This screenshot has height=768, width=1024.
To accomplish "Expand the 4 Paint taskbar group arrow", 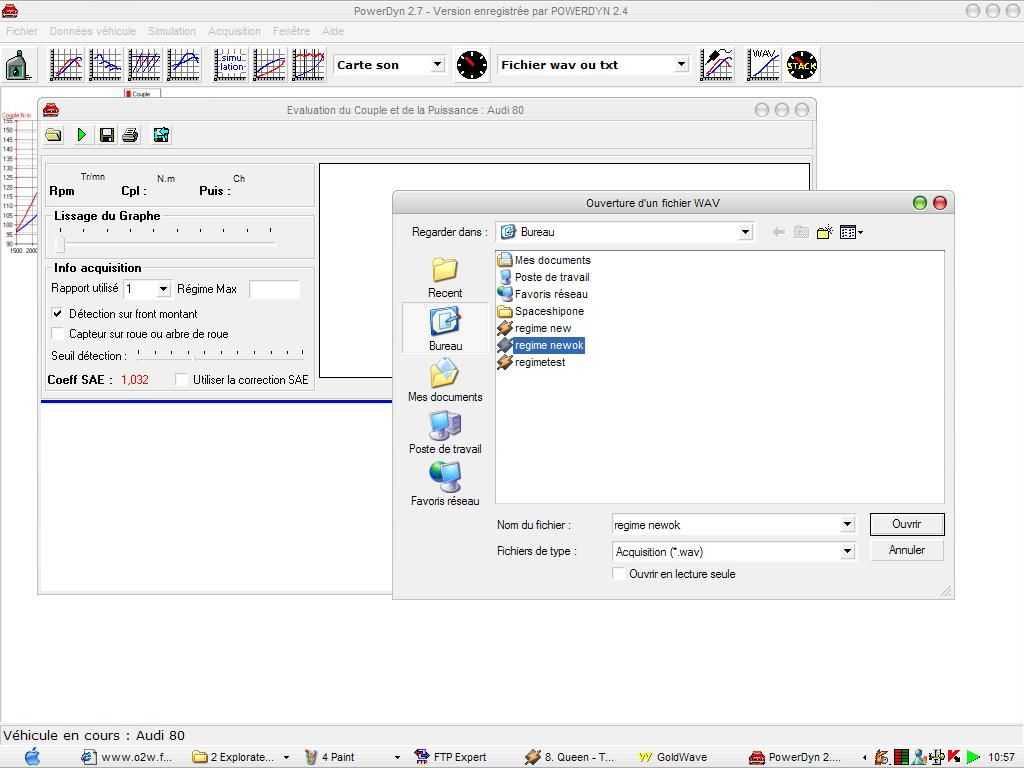I will point(397,758).
